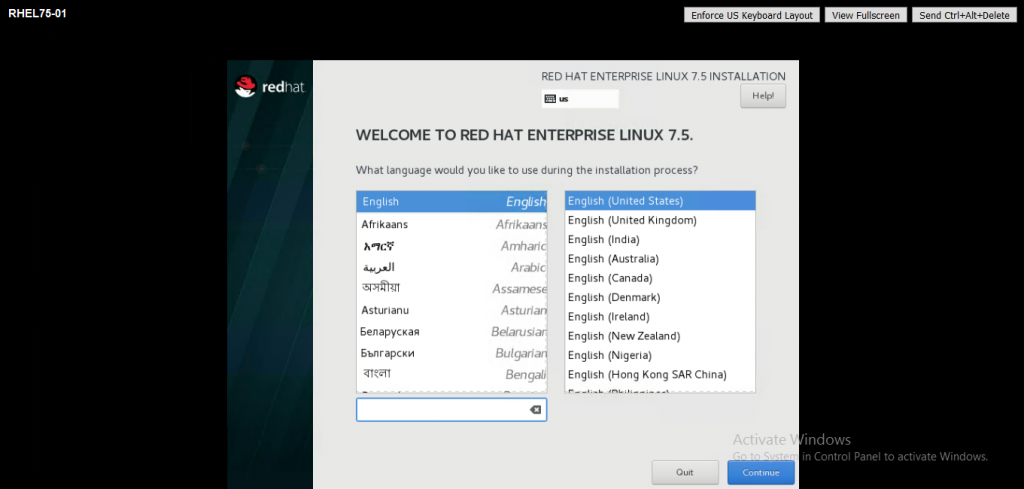Choose English (Denmark) locale
This screenshot has height=489, width=1024.
660,297
